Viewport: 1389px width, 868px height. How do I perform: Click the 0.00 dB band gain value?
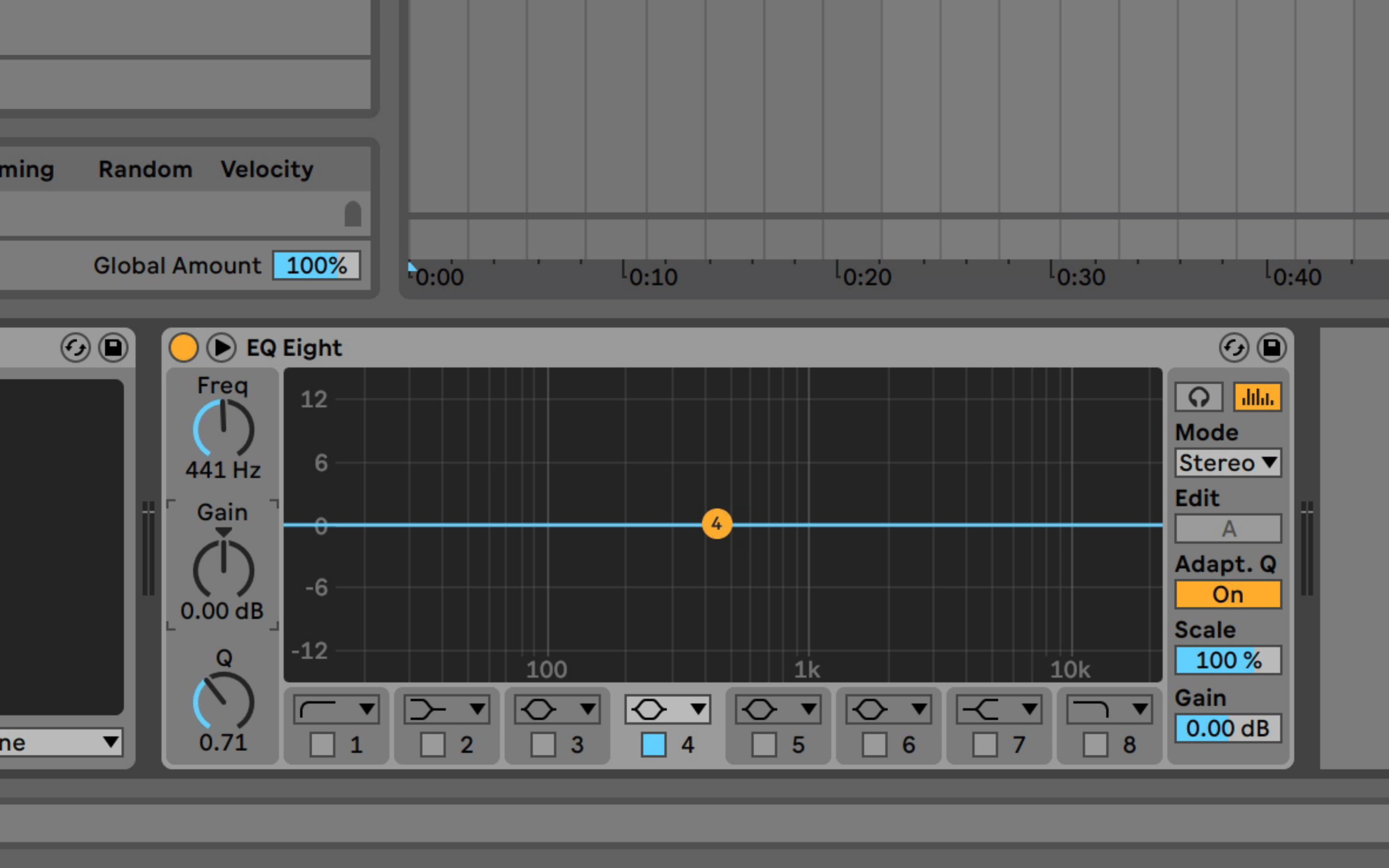point(222,611)
